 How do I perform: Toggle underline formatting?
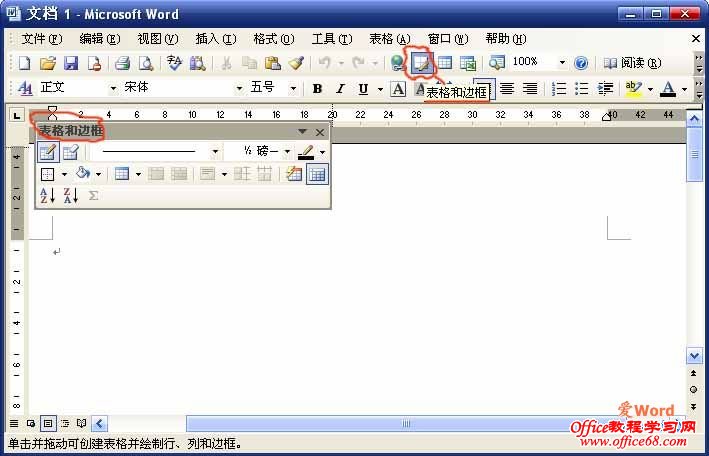pyautogui.click(x=363, y=89)
